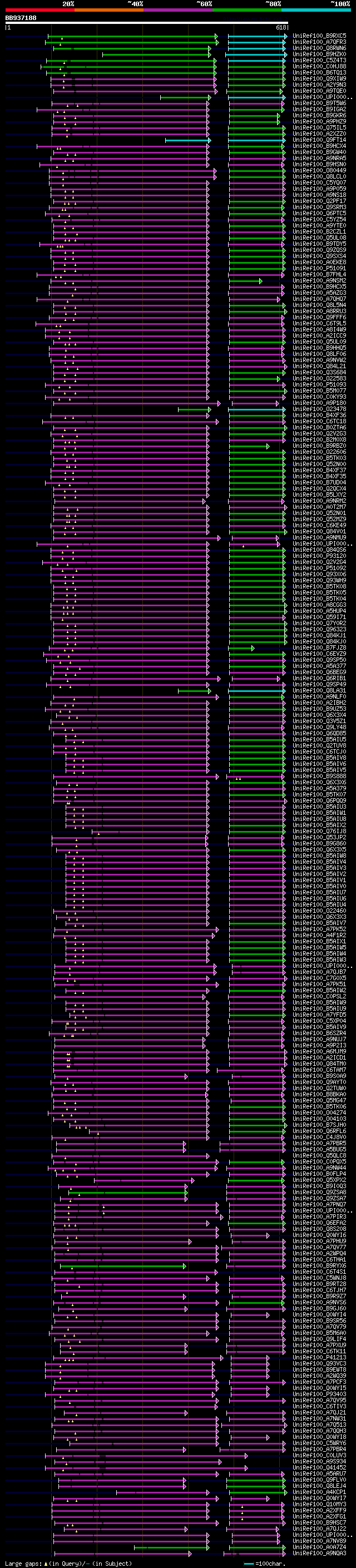Viewport: 356px width, 1568px height.
Task: Select label UniRef100_C6TC18
Action: (319, 421)
